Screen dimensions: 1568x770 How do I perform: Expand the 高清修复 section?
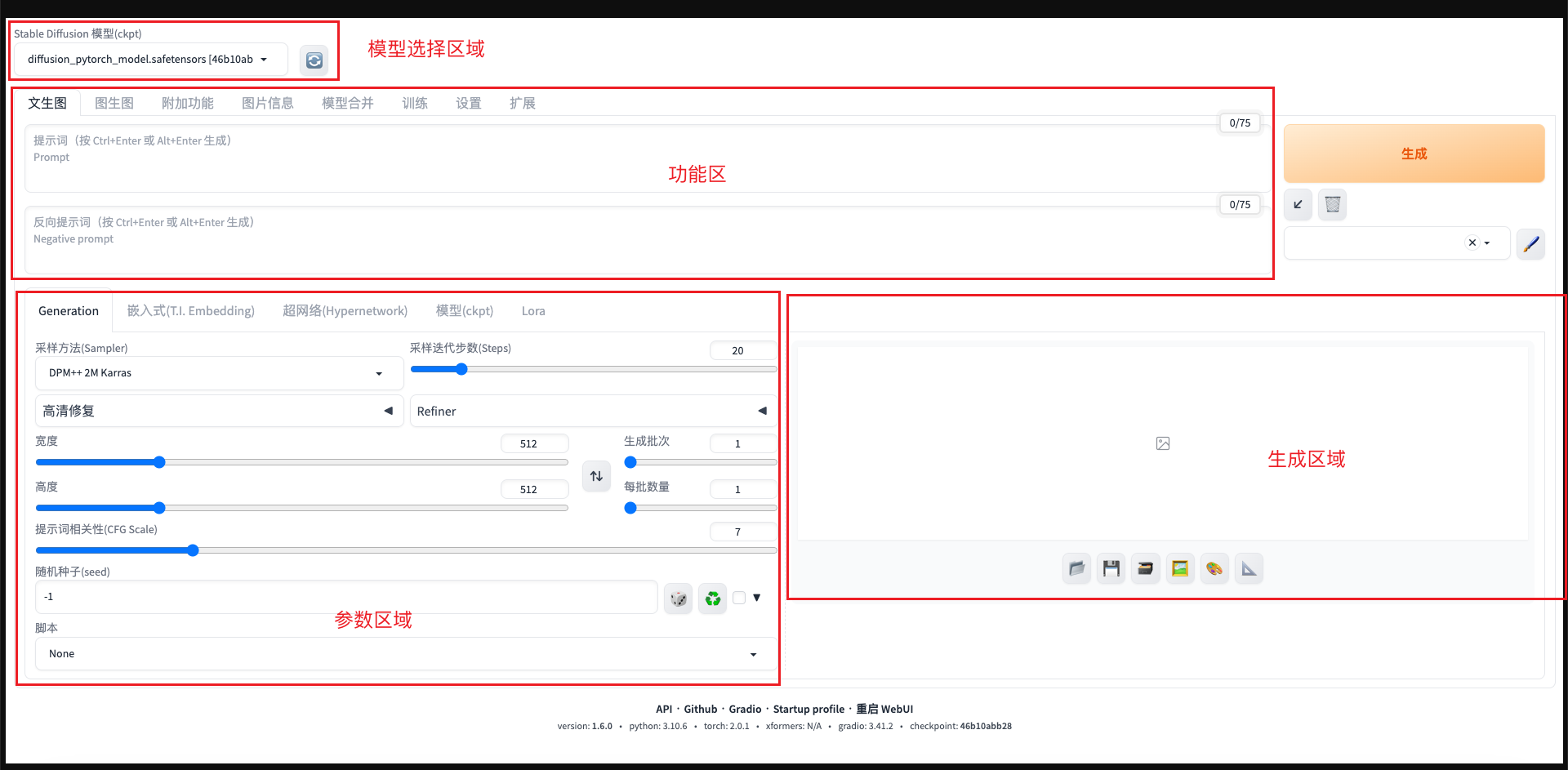[x=219, y=411]
